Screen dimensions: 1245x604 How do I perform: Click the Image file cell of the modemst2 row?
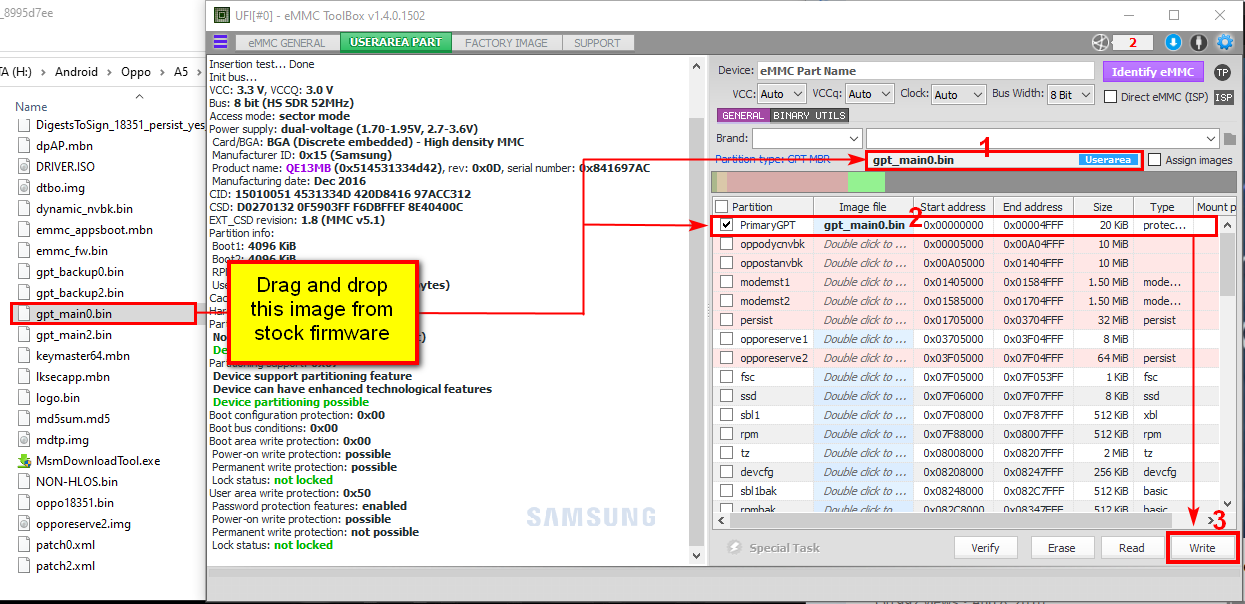pos(863,301)
